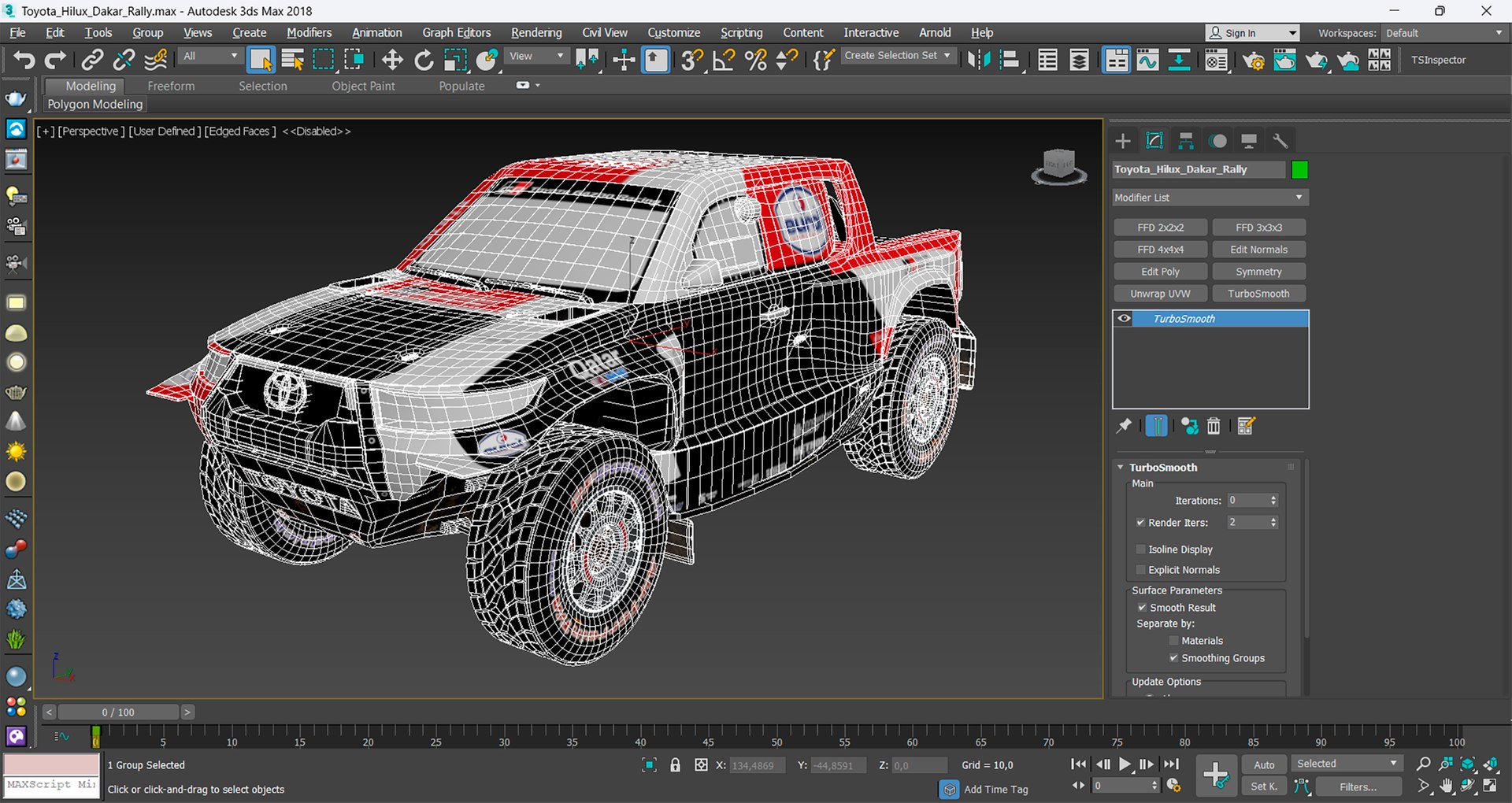Toggle the Percent Snap icon
Image resolution: width=1512 pixels, height=803 pixels.
pyautogui.click(x=755, y=60)
